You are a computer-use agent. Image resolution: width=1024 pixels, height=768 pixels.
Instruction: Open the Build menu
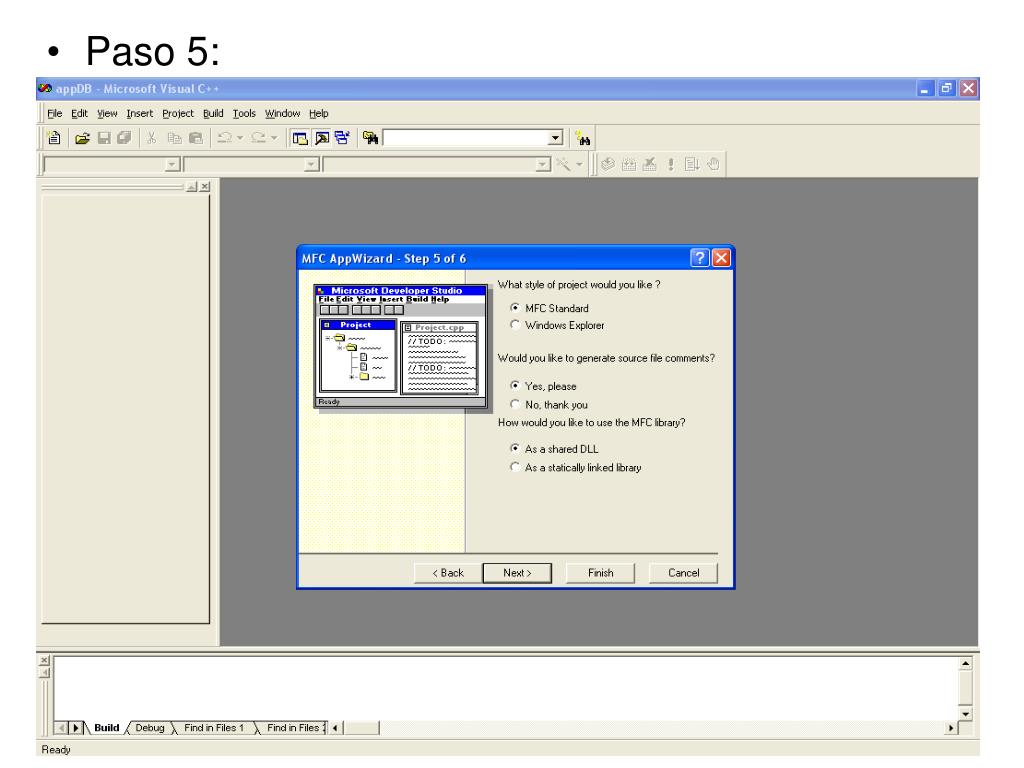213,113
